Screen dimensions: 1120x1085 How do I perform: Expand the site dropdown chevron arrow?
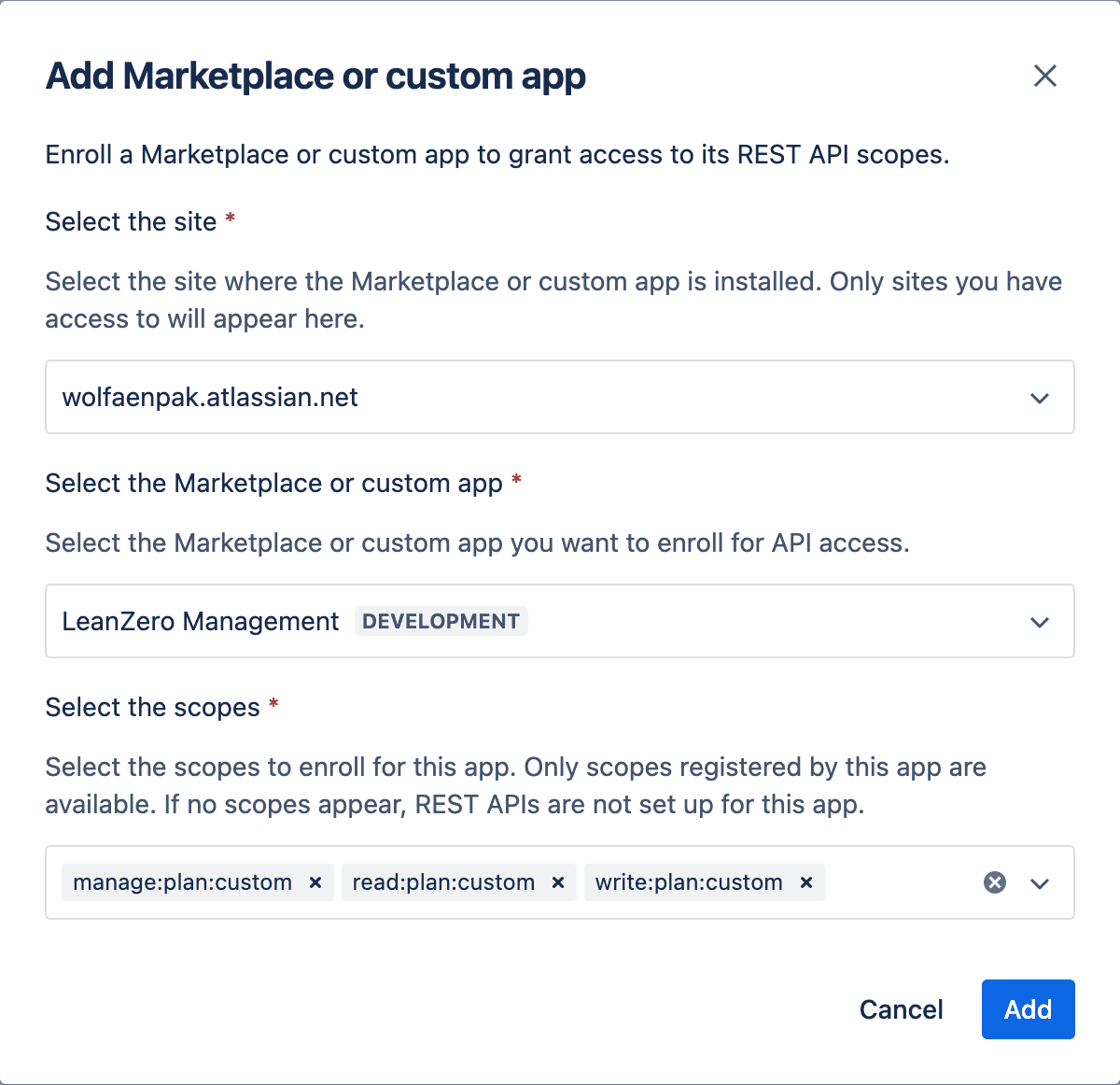click(x=1040, y=398)
